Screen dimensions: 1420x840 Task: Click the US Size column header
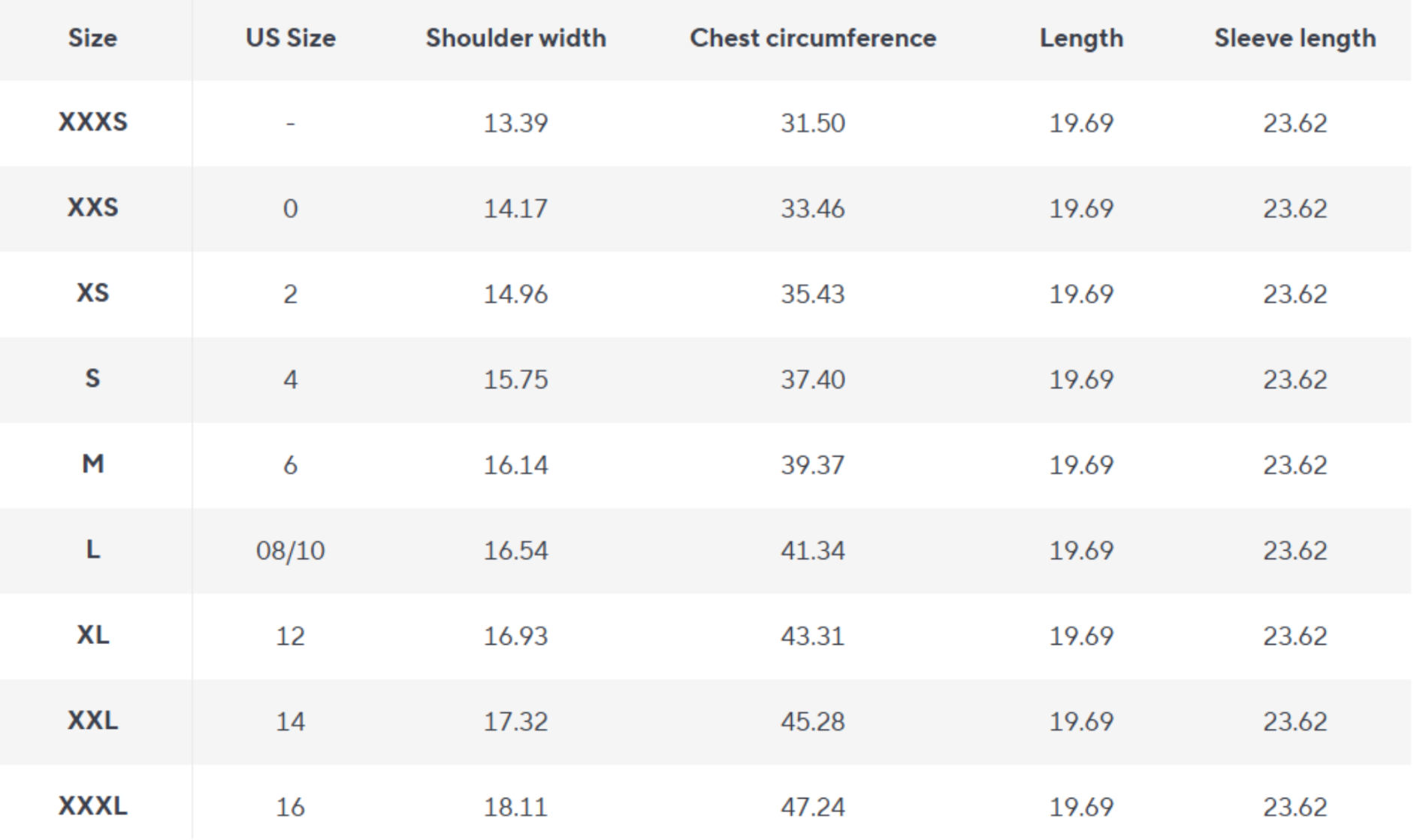[x=290, y=38]
